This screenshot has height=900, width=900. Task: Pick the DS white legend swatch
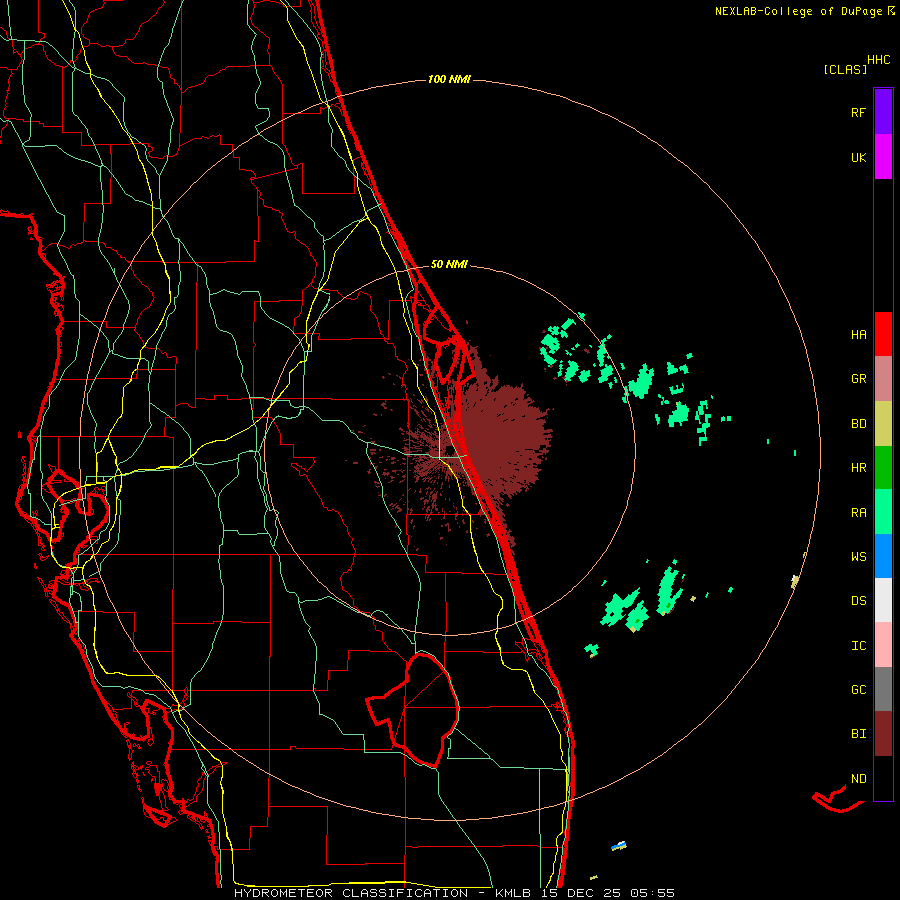(x=883, y=600)
